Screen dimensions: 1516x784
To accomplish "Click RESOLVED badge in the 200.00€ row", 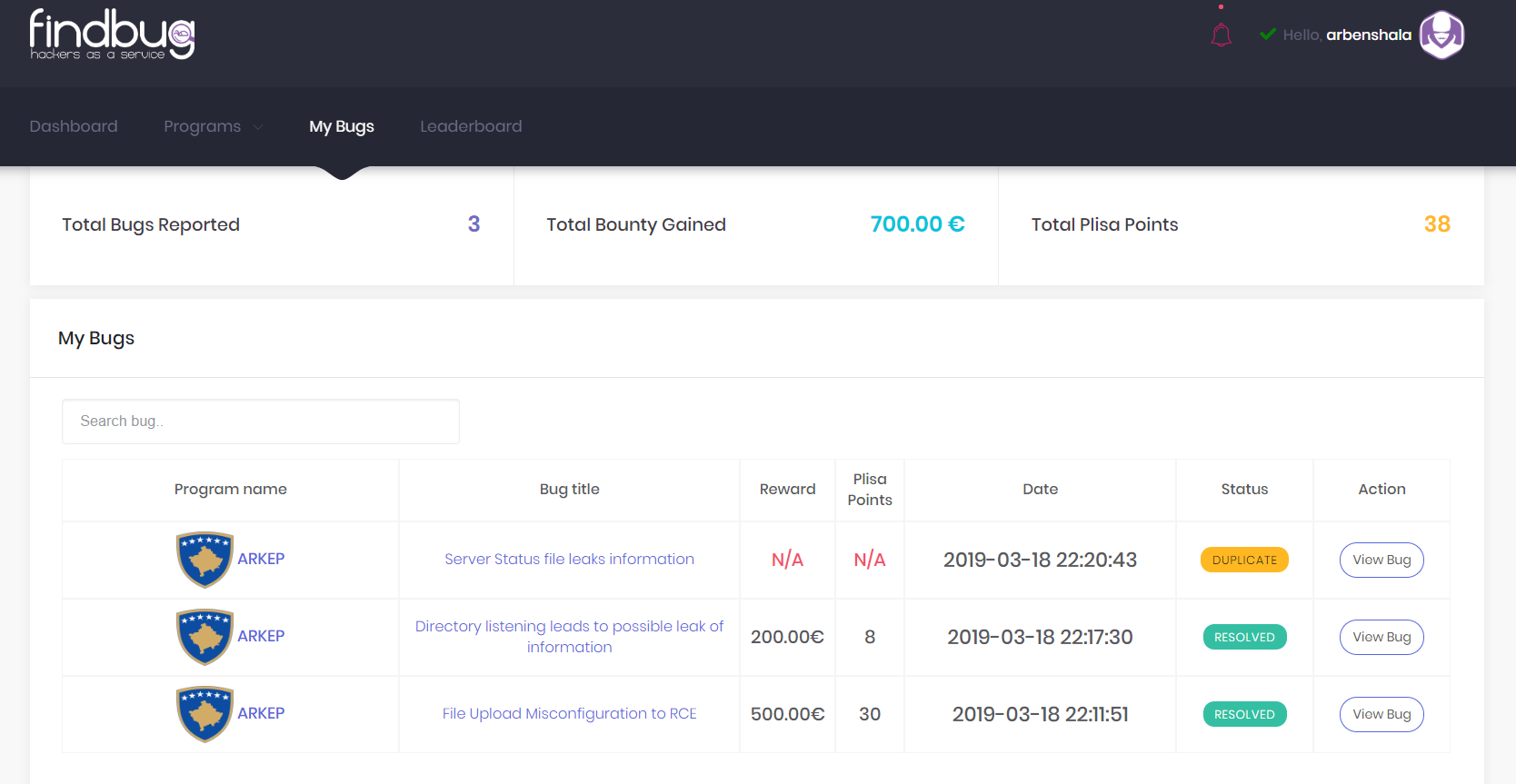I will tap(1244, 637).
